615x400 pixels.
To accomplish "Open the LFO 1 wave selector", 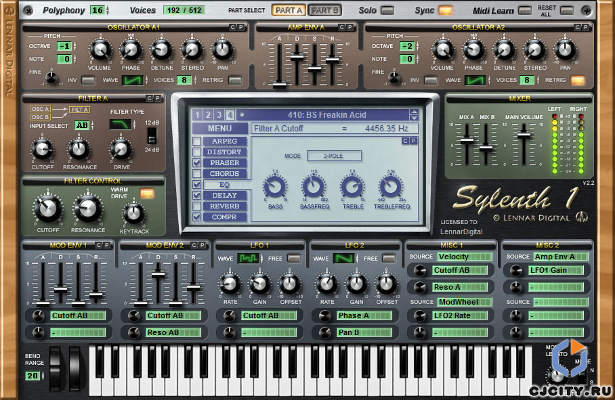I will [x=248, y=258].
